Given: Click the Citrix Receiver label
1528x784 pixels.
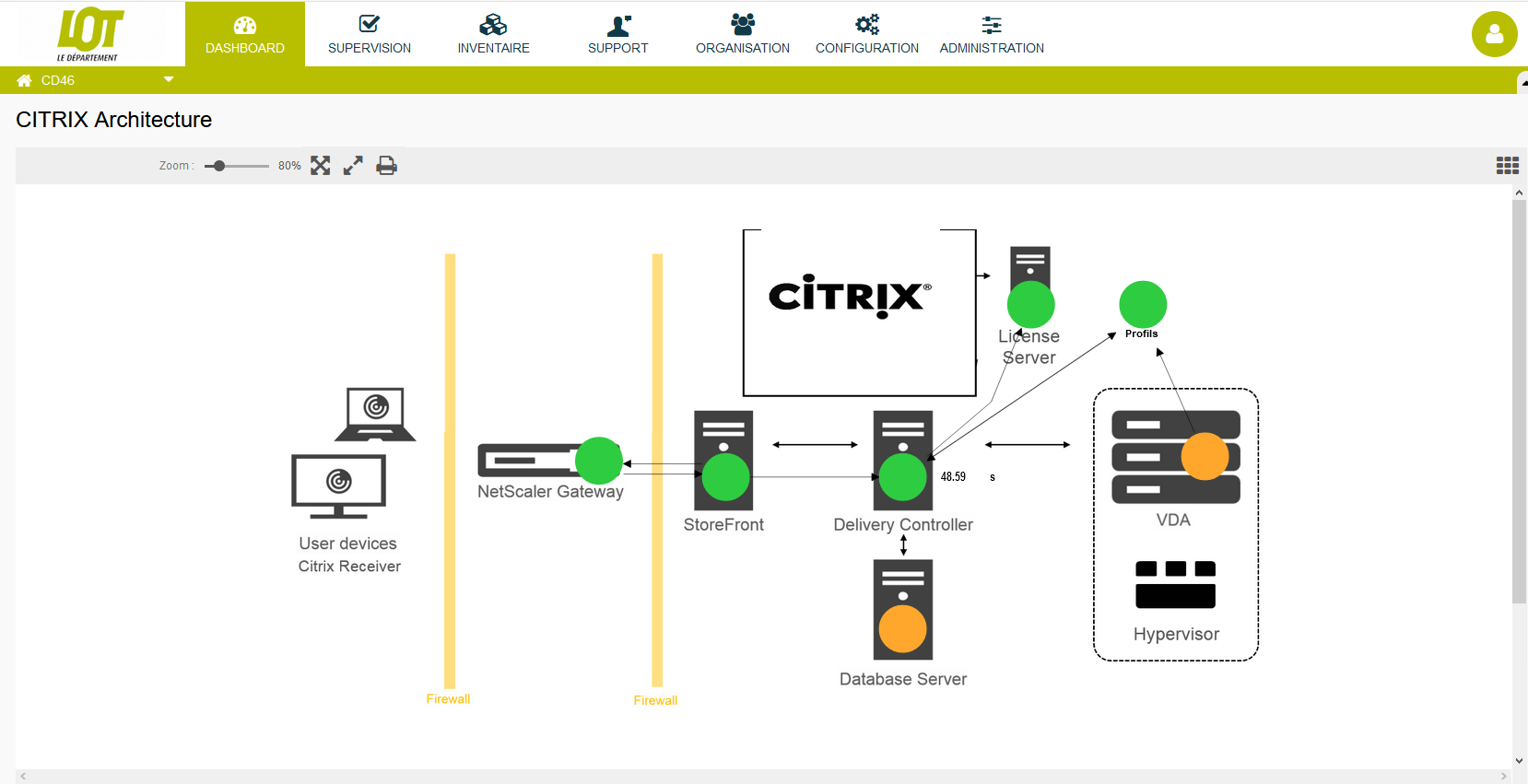Looking at the screenshot, I should tap(349, 567).
